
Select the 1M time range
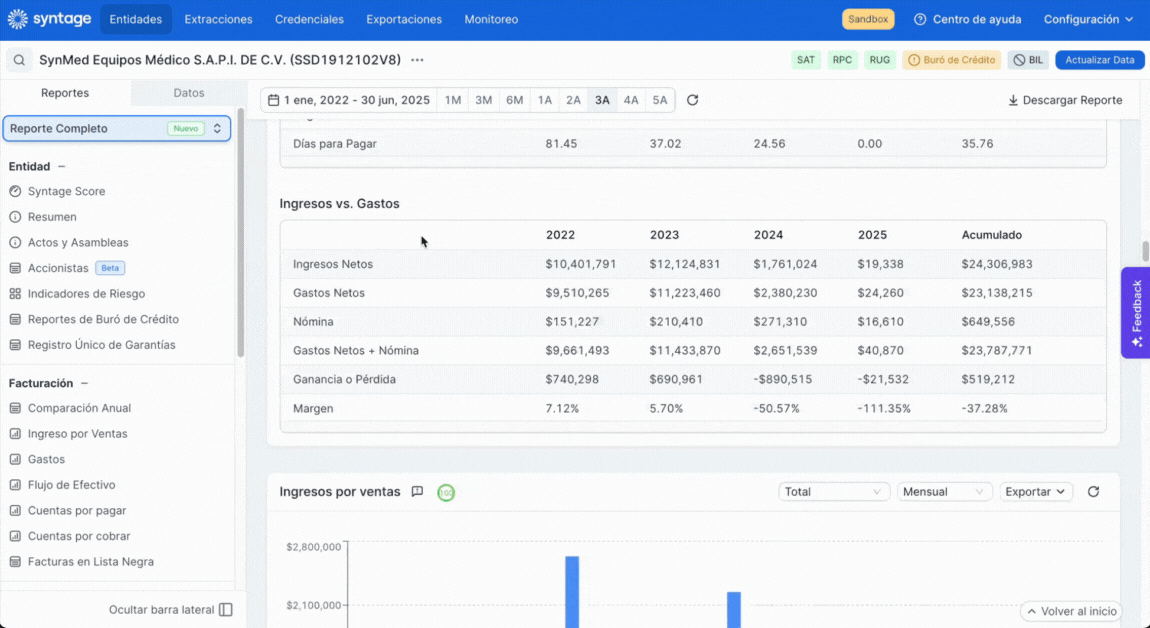point(453,100)
